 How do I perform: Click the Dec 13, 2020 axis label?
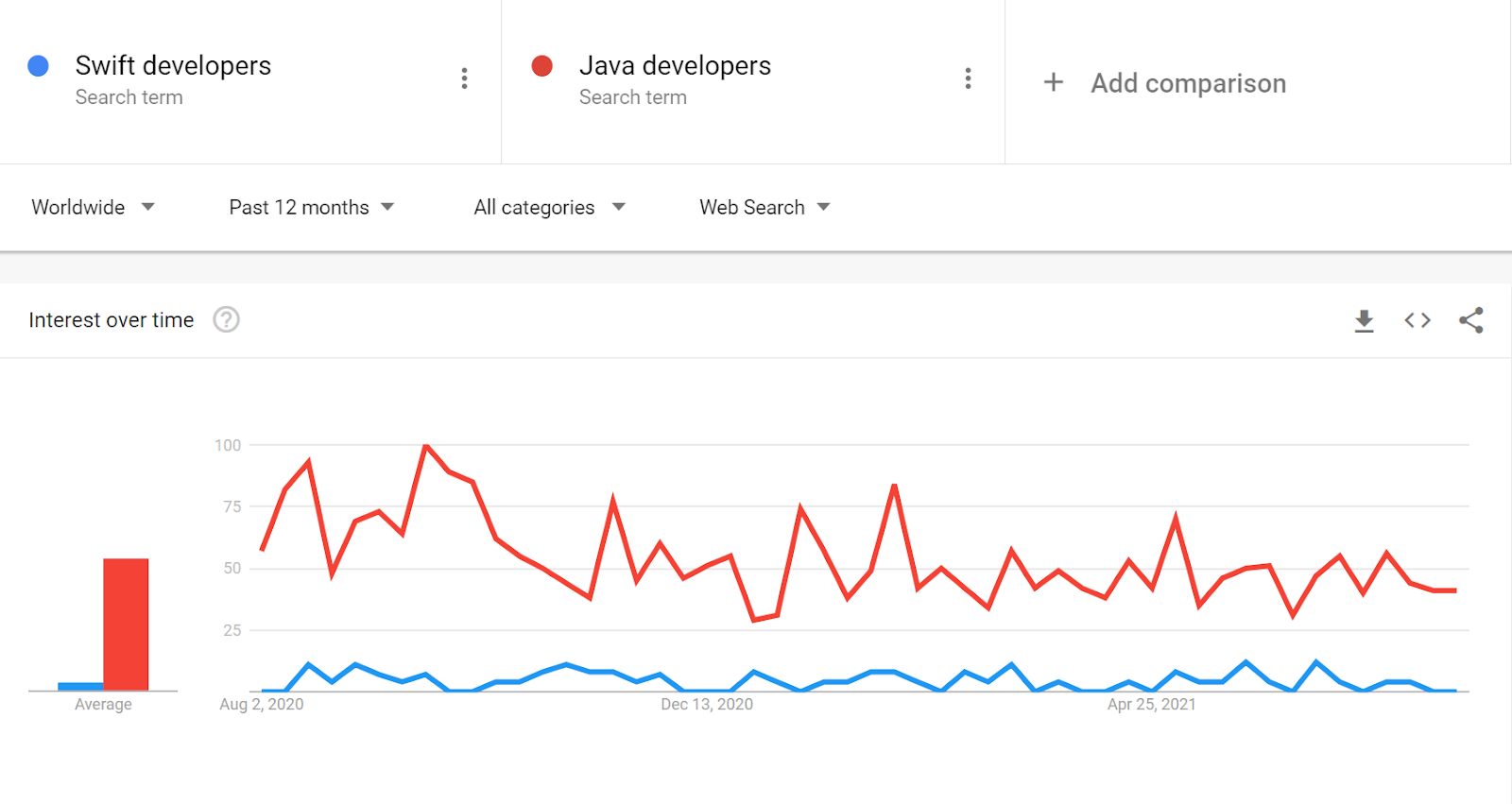point(707,704)
